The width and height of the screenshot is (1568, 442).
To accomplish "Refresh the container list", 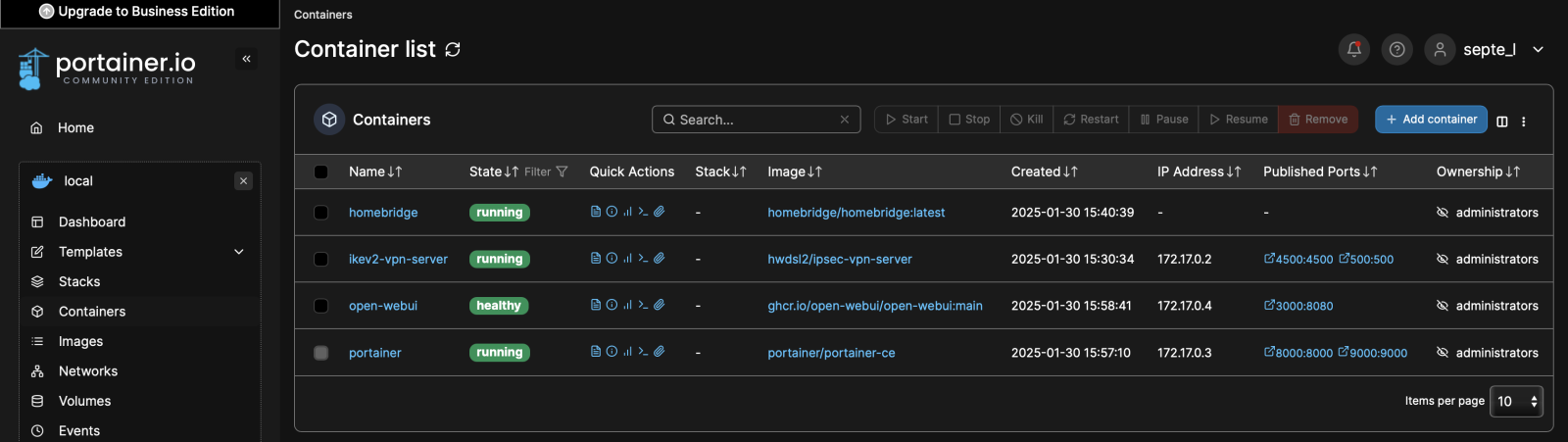I will click(x=453, y=50).
